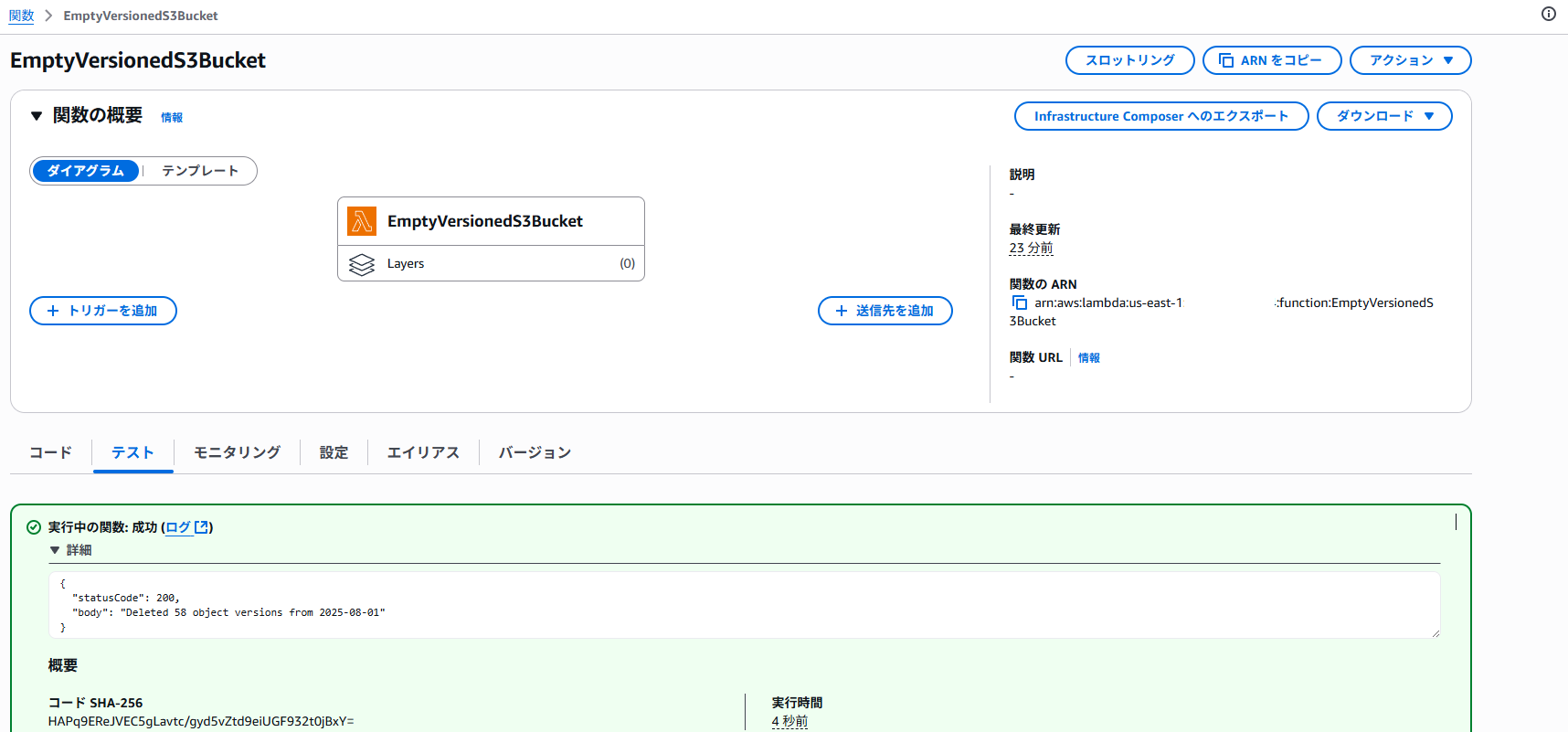Collapse the 関数の概要 section
The width and height of the screenshot is (1568, 732).
tap(37, 116)
